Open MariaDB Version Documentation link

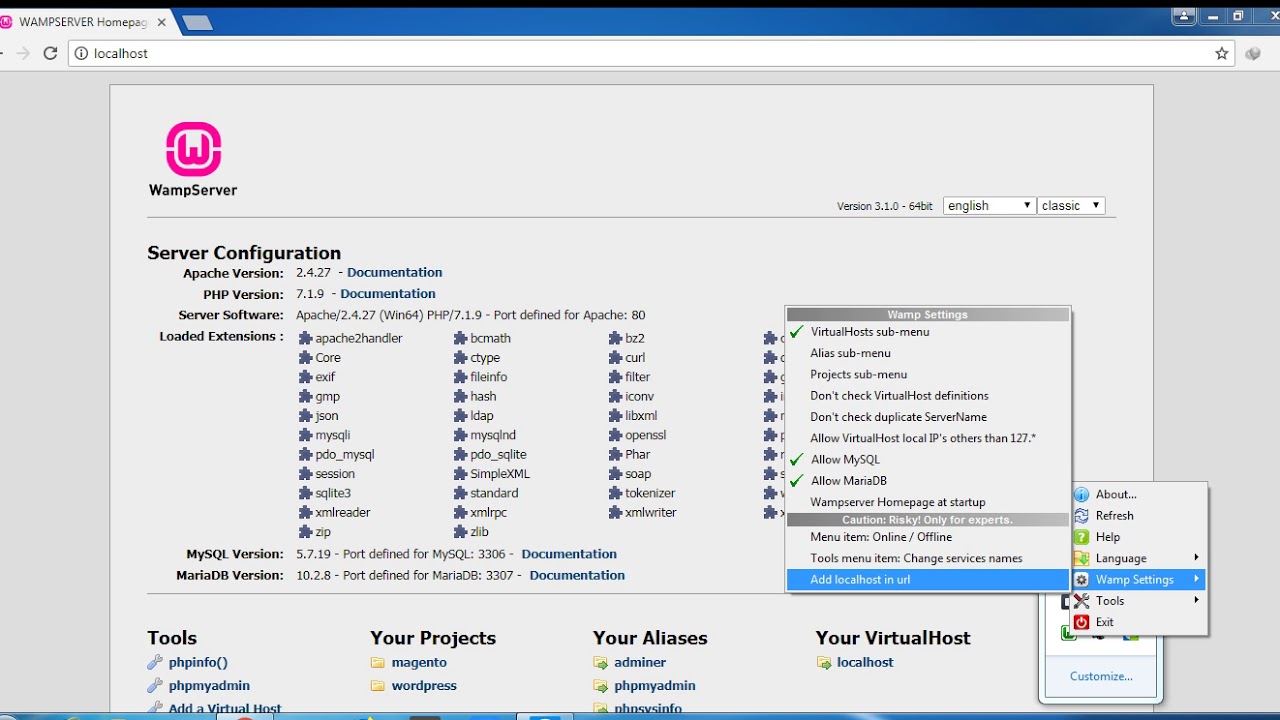click(x=577, y=575)
